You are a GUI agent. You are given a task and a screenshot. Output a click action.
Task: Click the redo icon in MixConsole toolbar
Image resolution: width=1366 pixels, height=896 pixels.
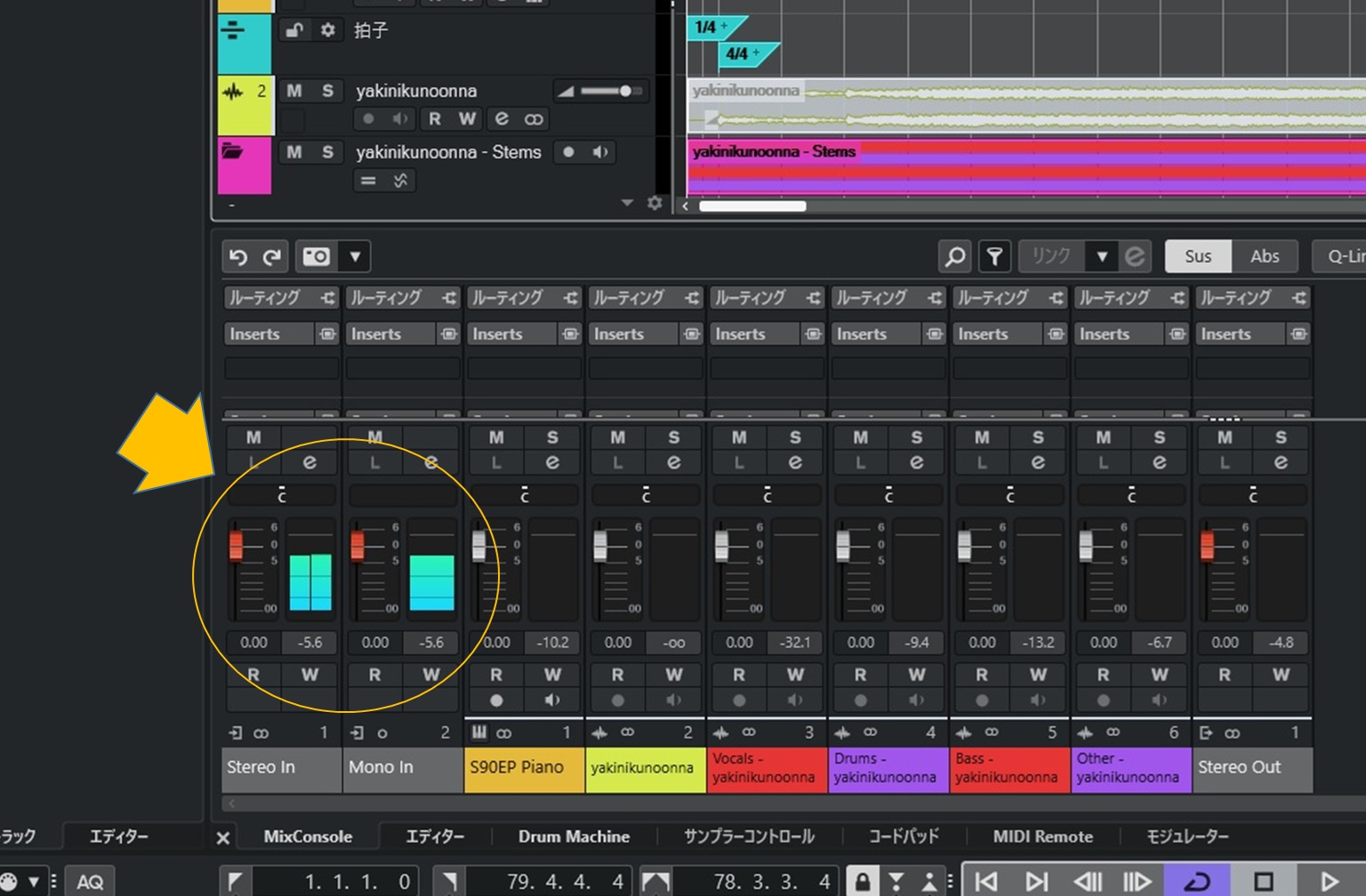[272, 257]
